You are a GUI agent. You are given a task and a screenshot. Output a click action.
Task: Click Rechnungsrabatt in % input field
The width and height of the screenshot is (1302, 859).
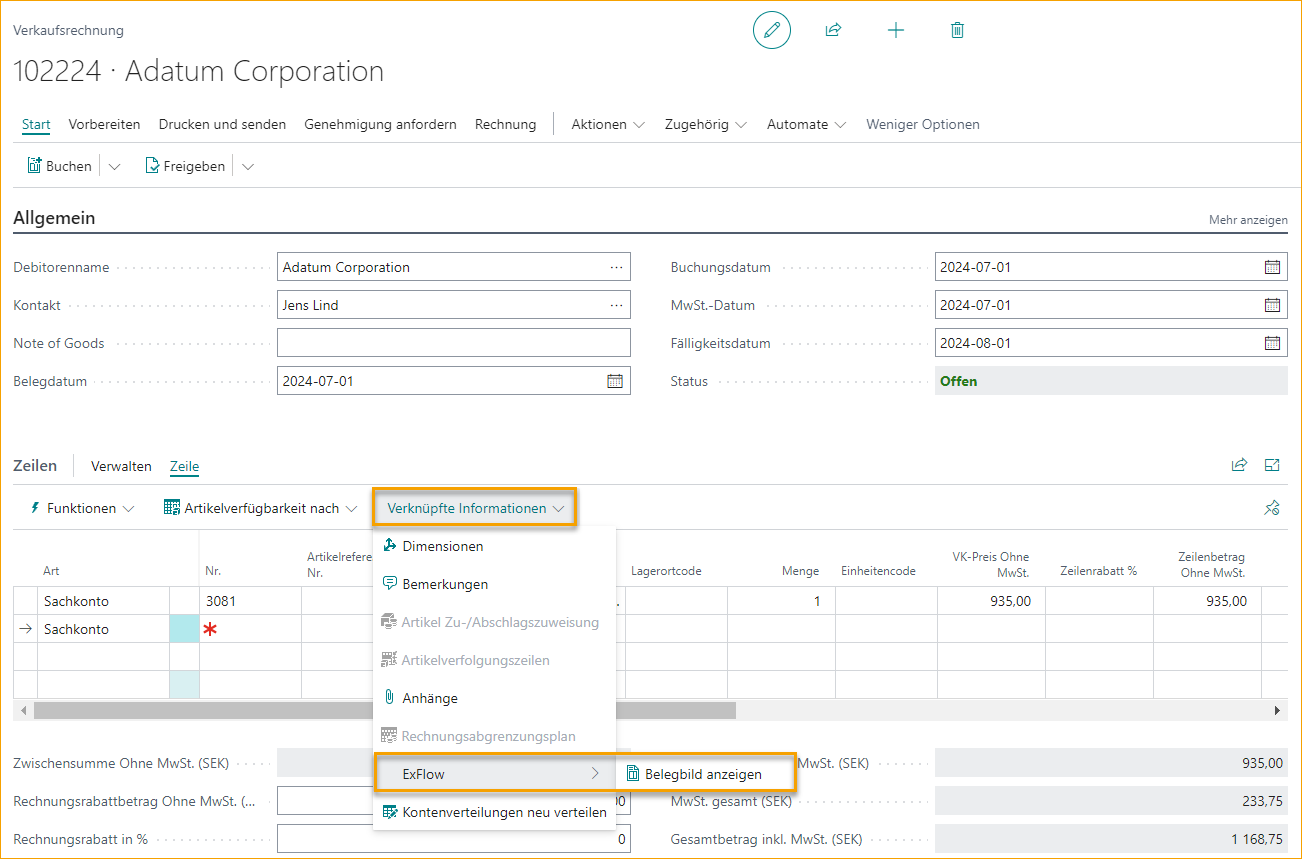[x=454, y=839]
